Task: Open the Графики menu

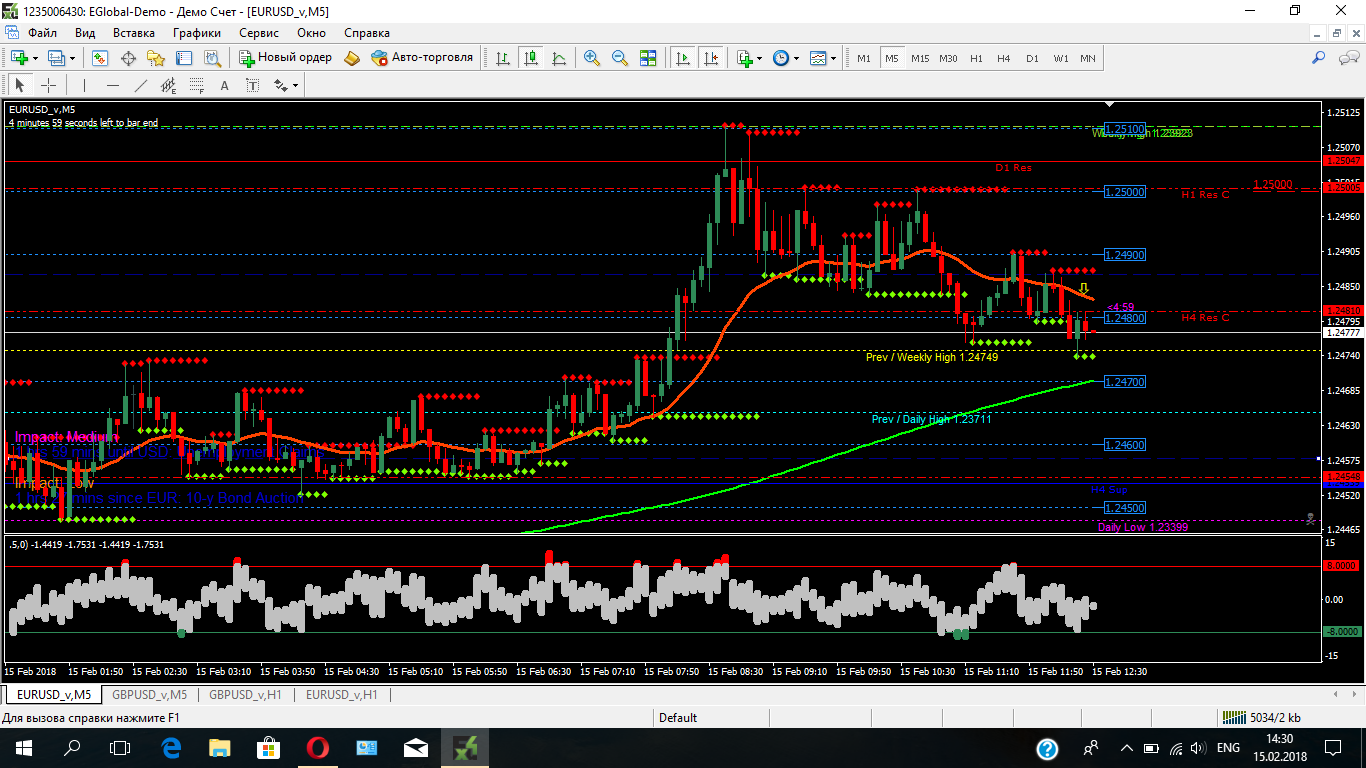Action: (197, 33)
